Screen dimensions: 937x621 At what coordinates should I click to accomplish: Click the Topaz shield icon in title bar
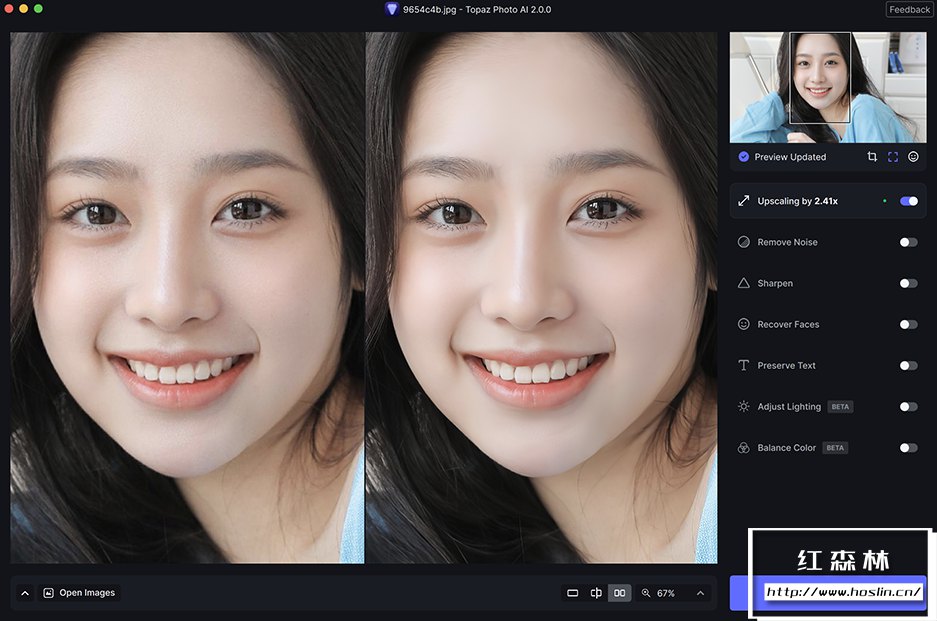tap(391, 9)
